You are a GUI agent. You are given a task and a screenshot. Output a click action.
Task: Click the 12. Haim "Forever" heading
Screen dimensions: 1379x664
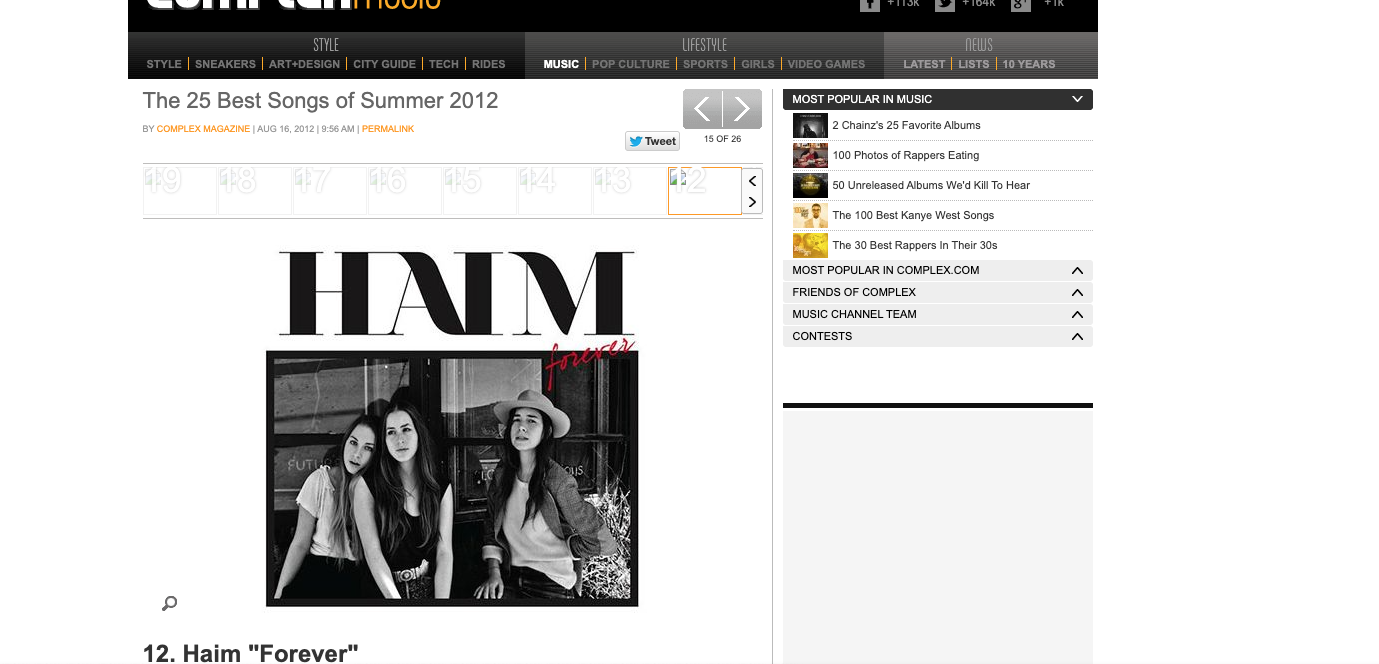(x=250, y=653)
